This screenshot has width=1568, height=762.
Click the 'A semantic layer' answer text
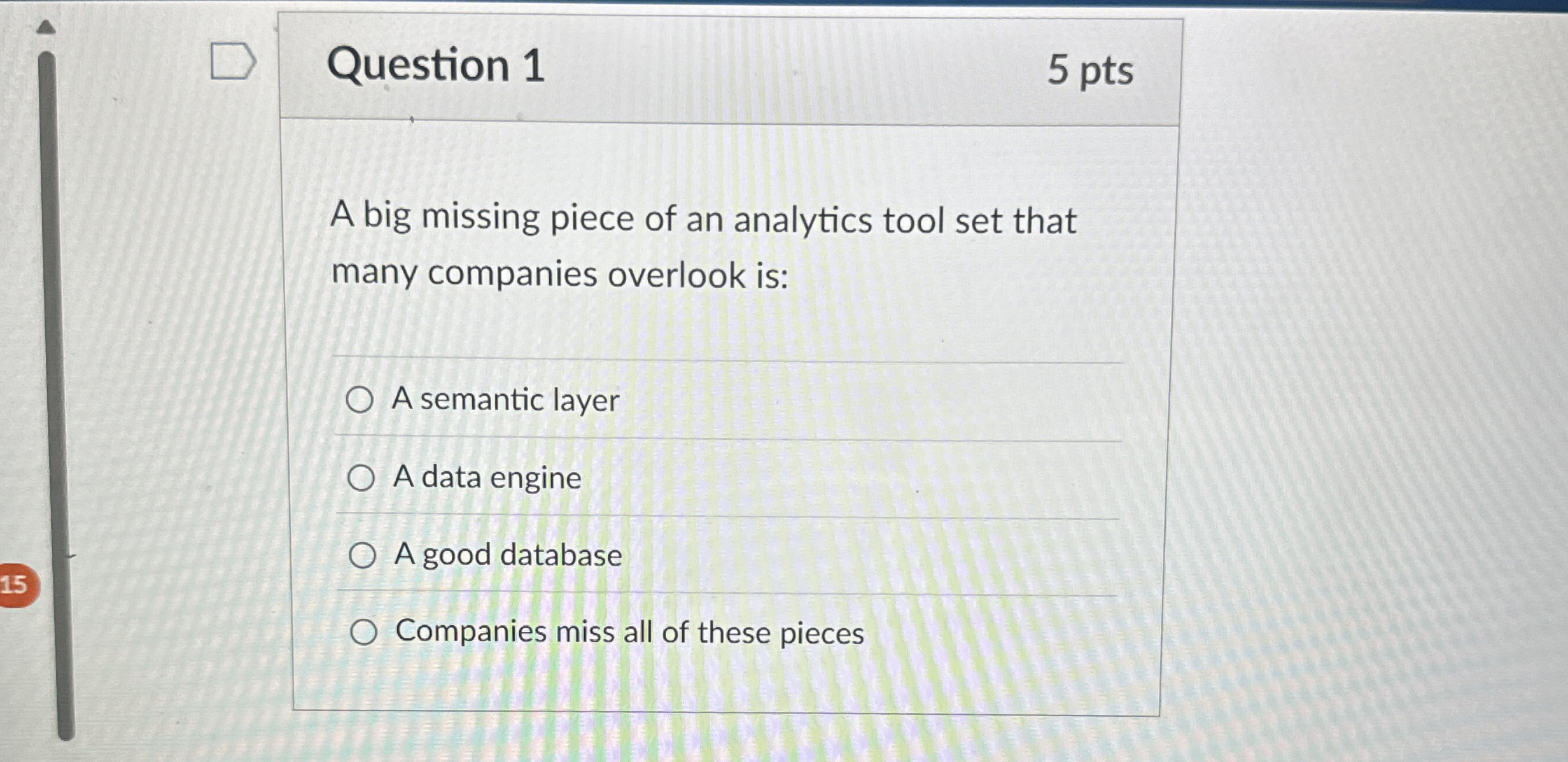[506, 400]
